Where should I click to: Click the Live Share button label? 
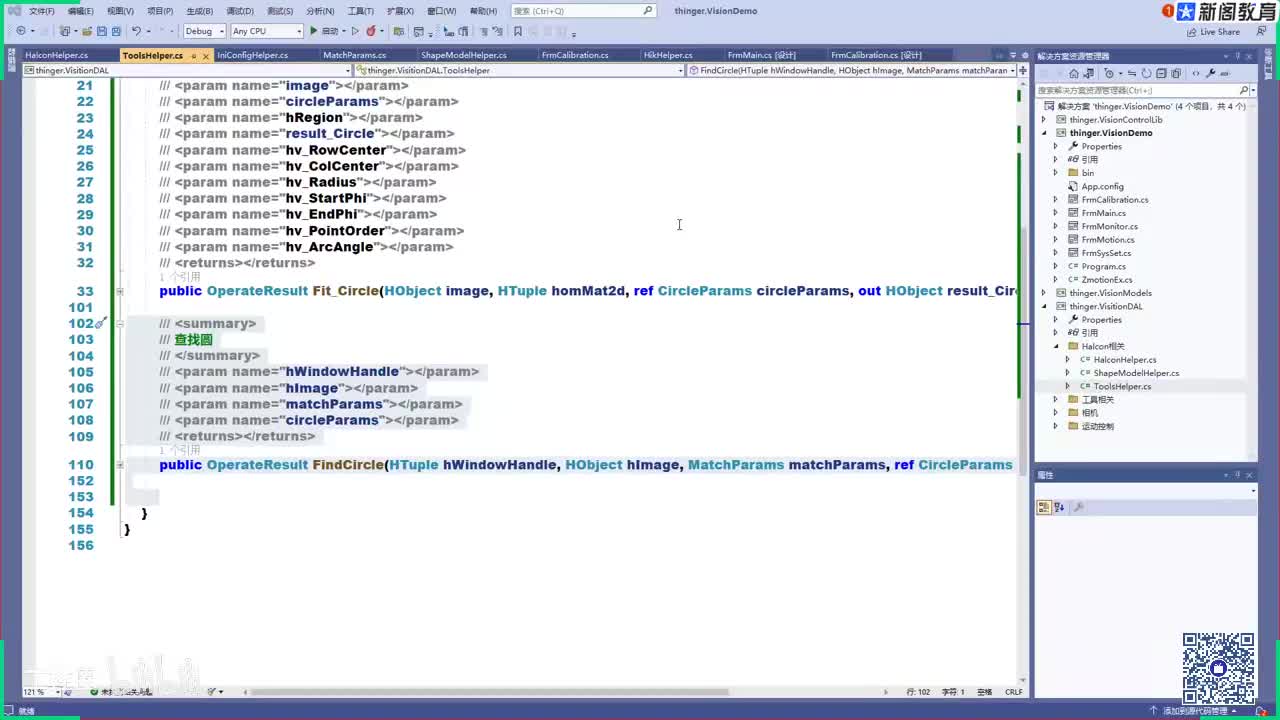point(1220,32)
